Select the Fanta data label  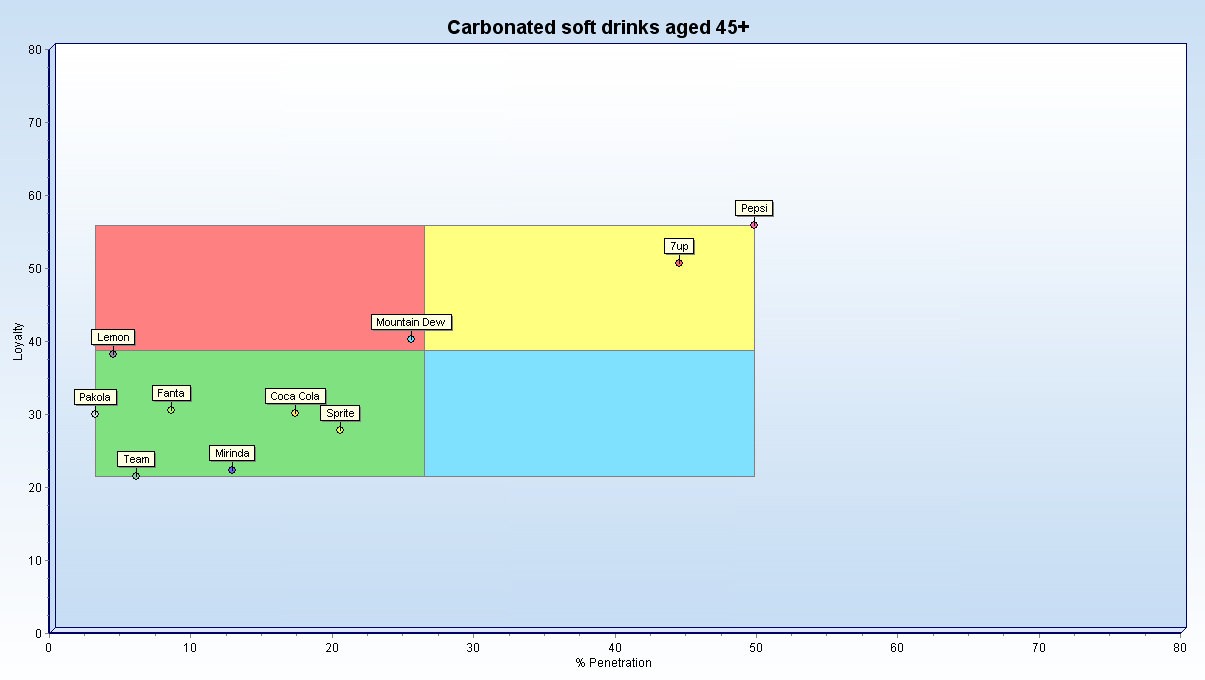coord(171,393)
